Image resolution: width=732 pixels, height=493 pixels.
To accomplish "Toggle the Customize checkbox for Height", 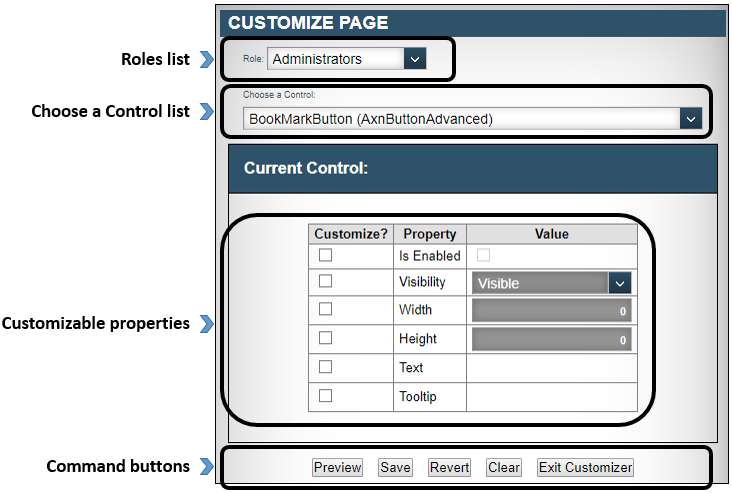I will tap(325, 338).
